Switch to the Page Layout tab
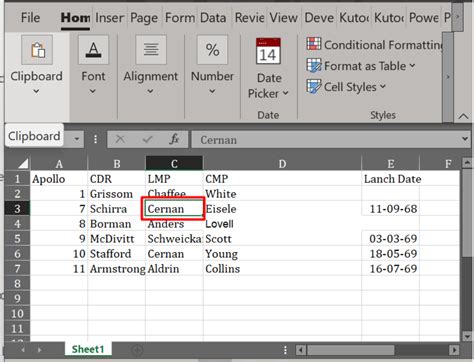 144,18
